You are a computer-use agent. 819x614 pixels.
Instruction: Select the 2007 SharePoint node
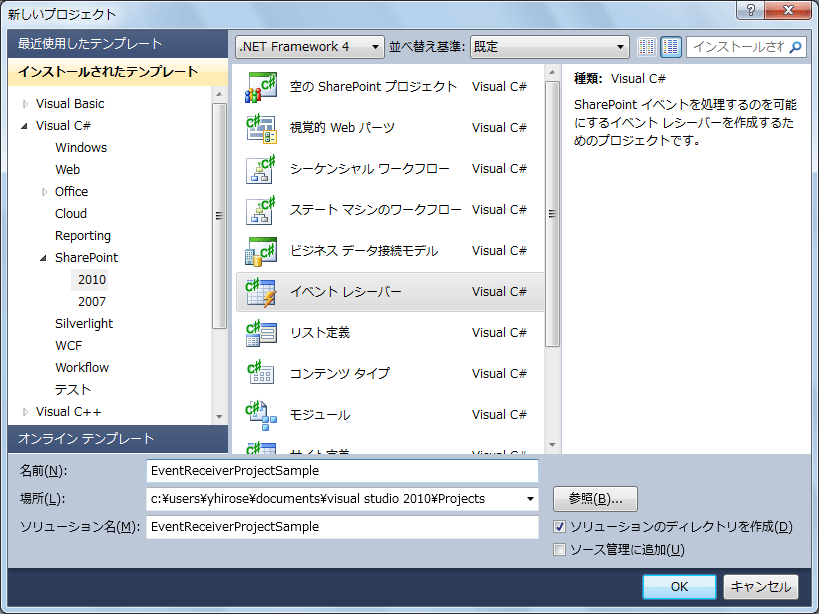click(x=92, y=302)
